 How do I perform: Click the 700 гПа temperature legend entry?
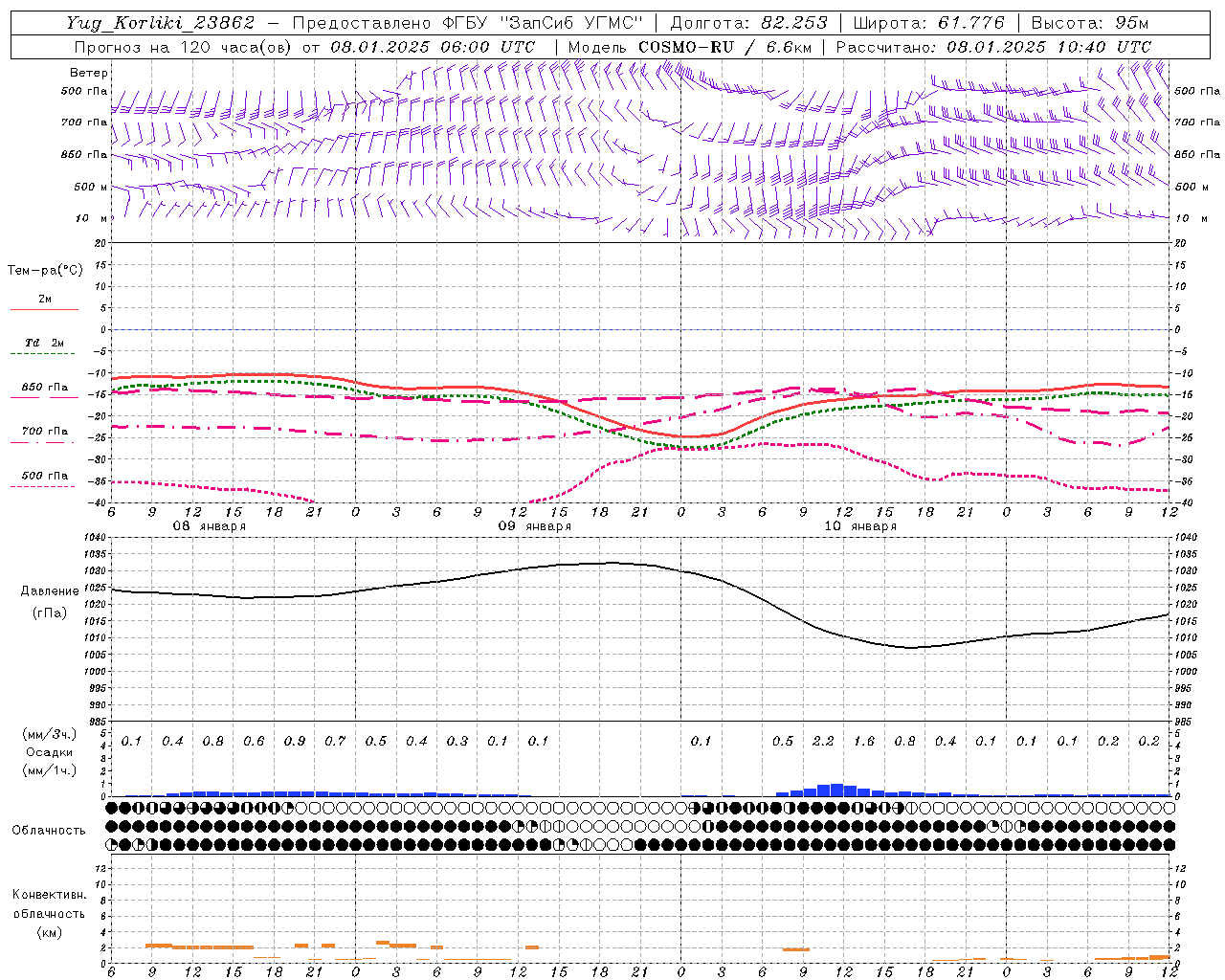point(45,432)
